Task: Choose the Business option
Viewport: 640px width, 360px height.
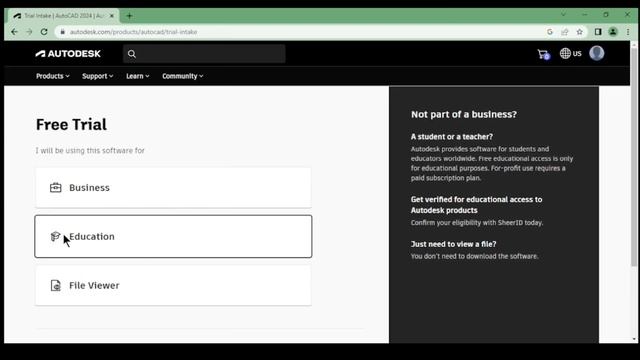Action: click(x=173, y=188)
